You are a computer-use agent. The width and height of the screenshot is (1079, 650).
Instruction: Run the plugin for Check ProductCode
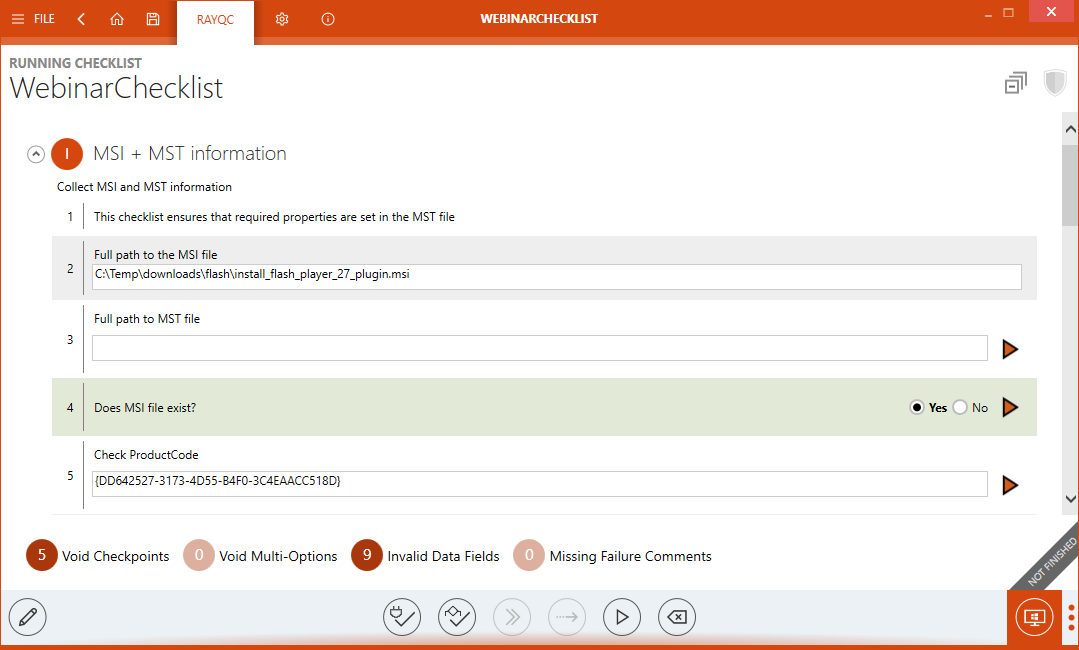1010,485
